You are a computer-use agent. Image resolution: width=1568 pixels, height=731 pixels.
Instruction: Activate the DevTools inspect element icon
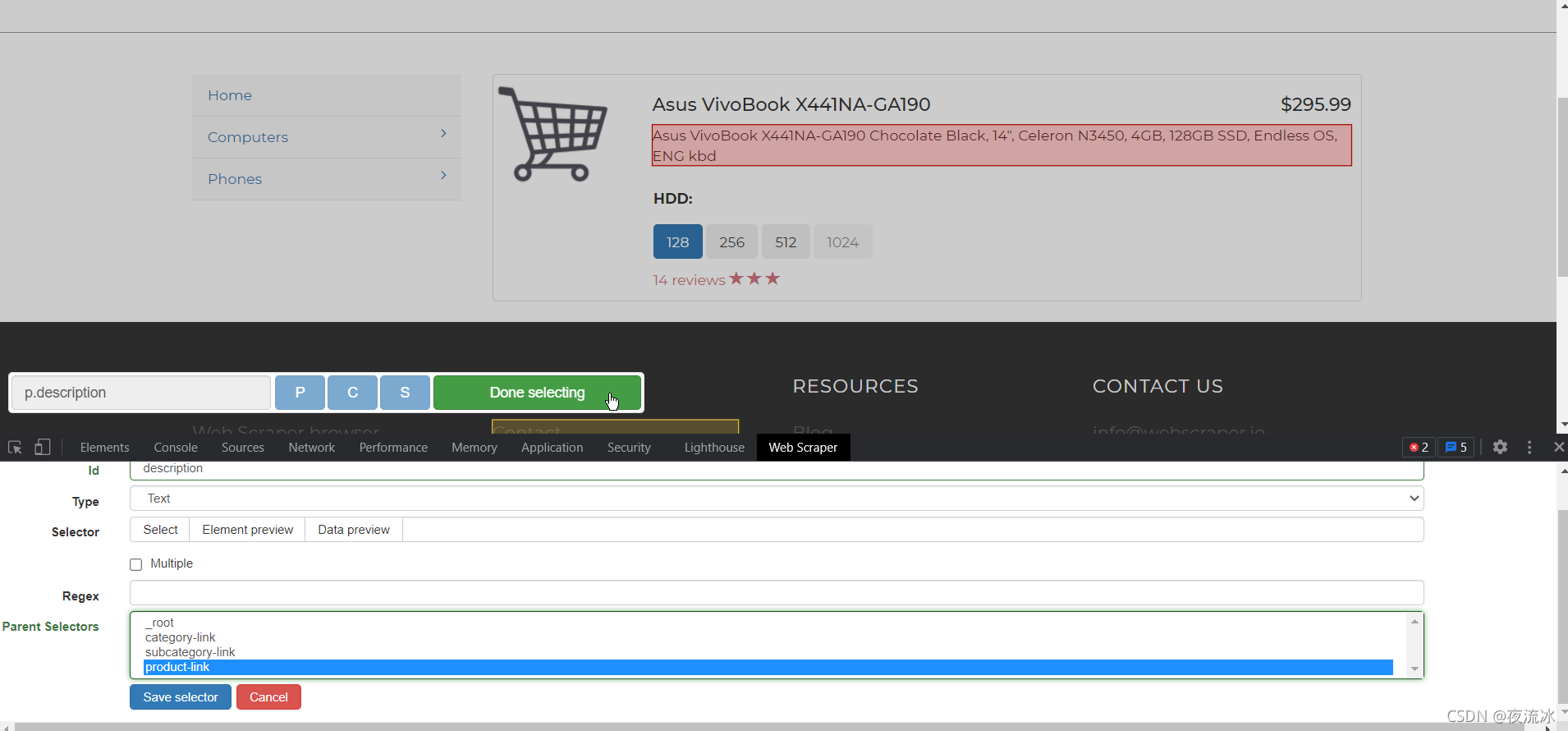[x=15, y=447]
